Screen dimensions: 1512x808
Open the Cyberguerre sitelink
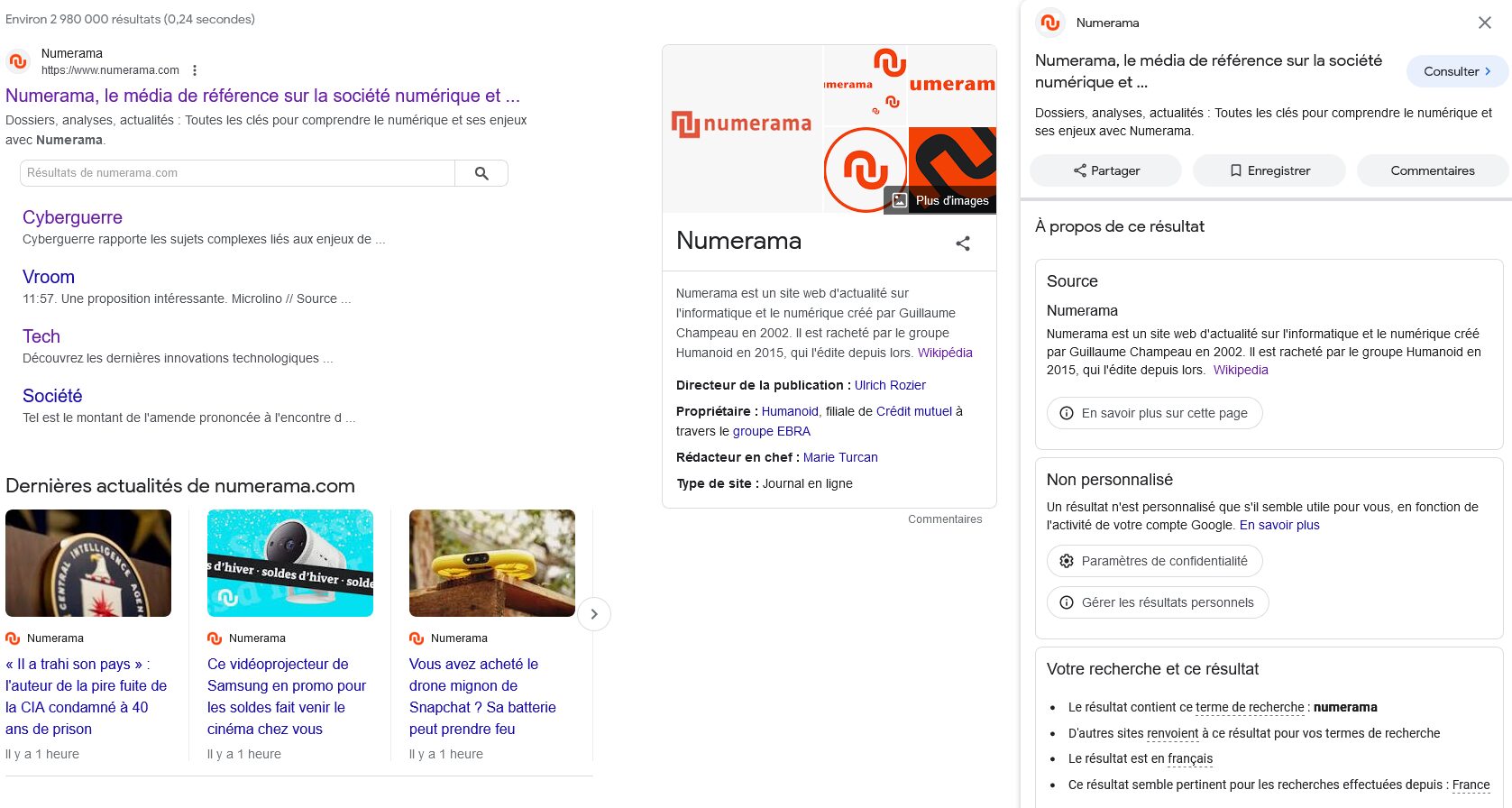(x=72, y=217)
